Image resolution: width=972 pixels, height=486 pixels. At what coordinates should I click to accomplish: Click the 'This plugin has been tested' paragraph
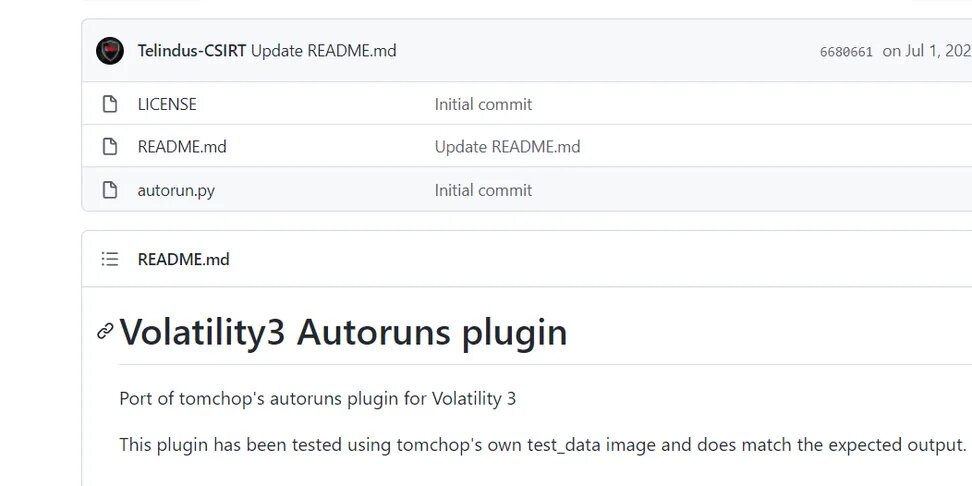[x=542, y=444]
